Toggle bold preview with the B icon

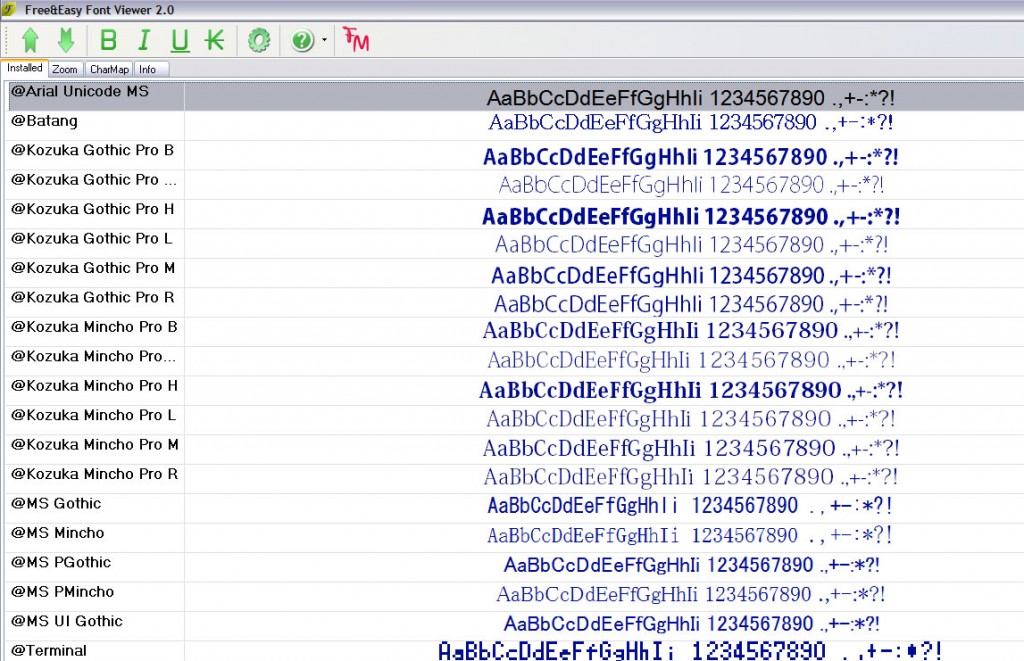pyautogui.click(x=107, y=40)
